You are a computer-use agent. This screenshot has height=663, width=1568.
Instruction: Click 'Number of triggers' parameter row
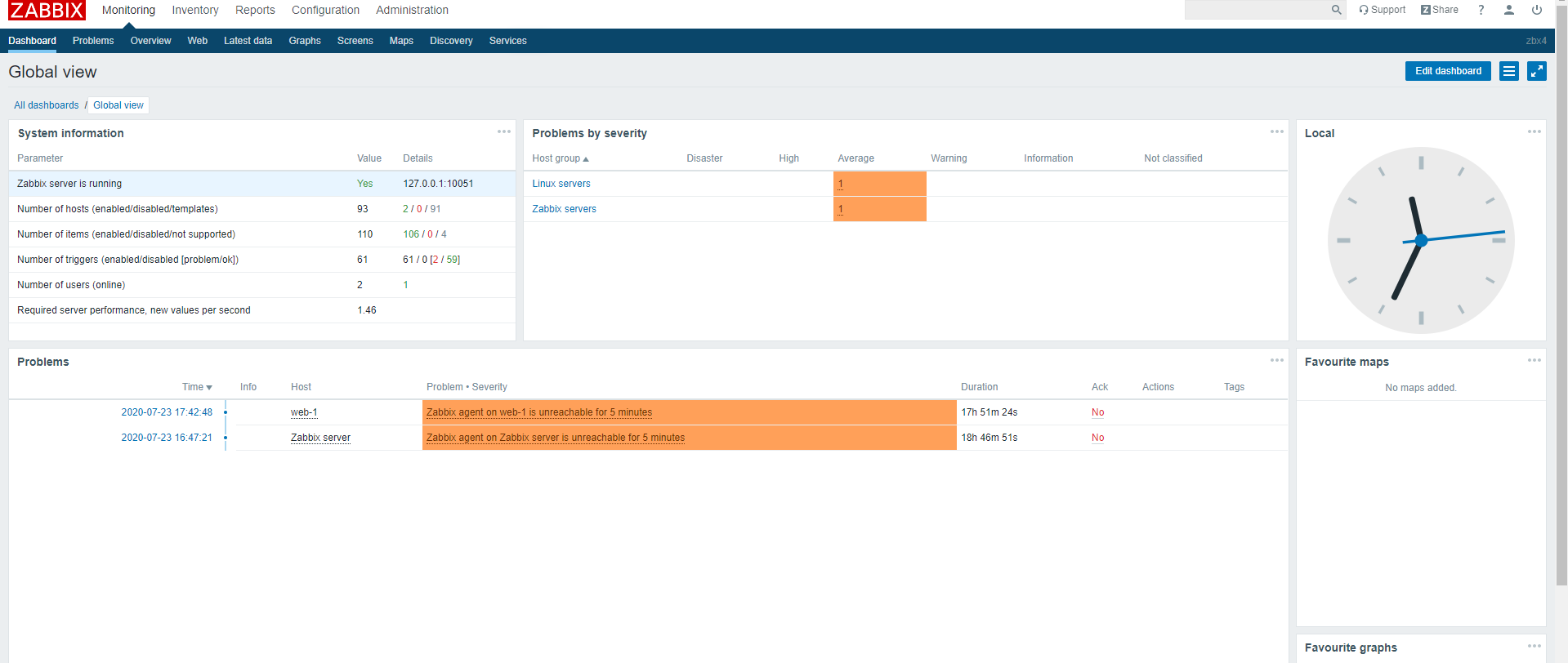pyautogui.click(x=262, y=260)
